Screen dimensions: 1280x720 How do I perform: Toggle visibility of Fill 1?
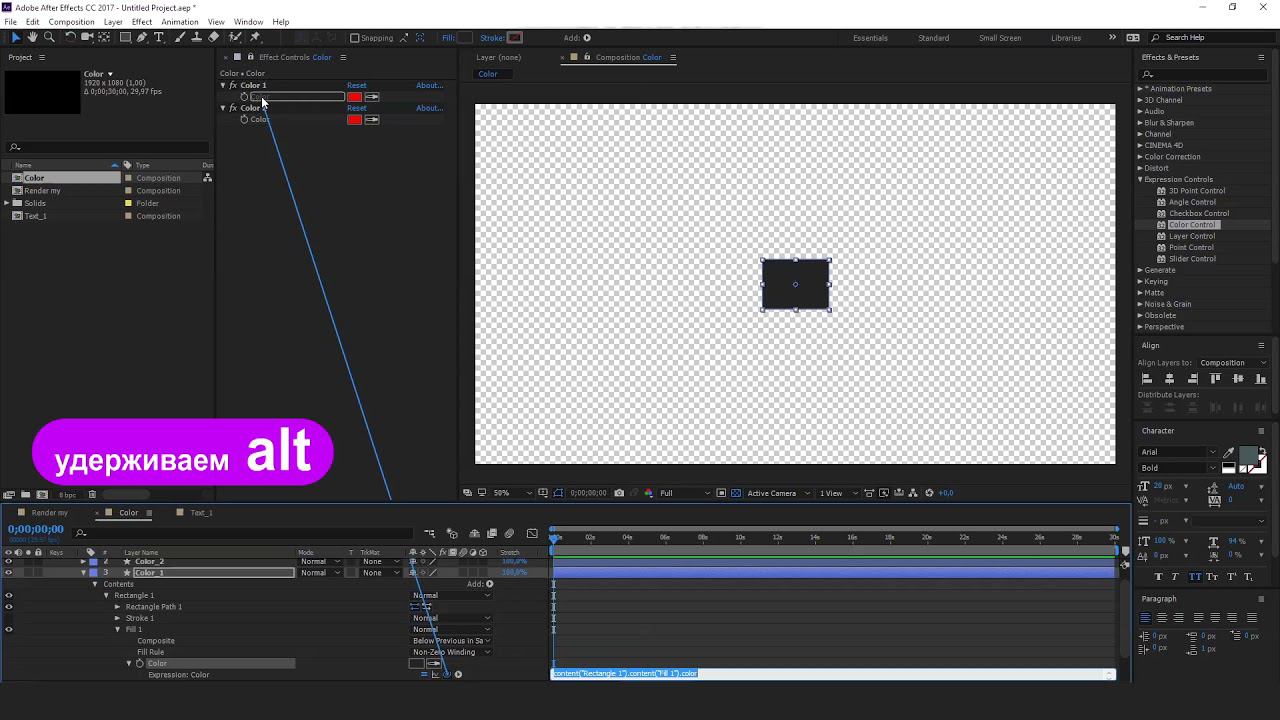pos(9,629)
